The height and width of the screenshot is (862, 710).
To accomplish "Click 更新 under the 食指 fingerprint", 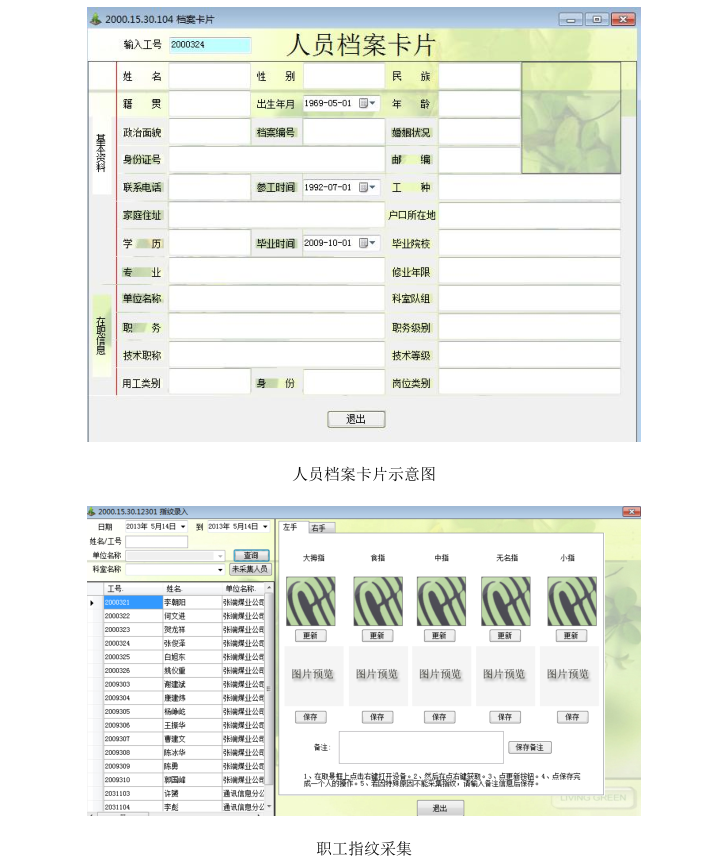I will (x=375, y=636).
